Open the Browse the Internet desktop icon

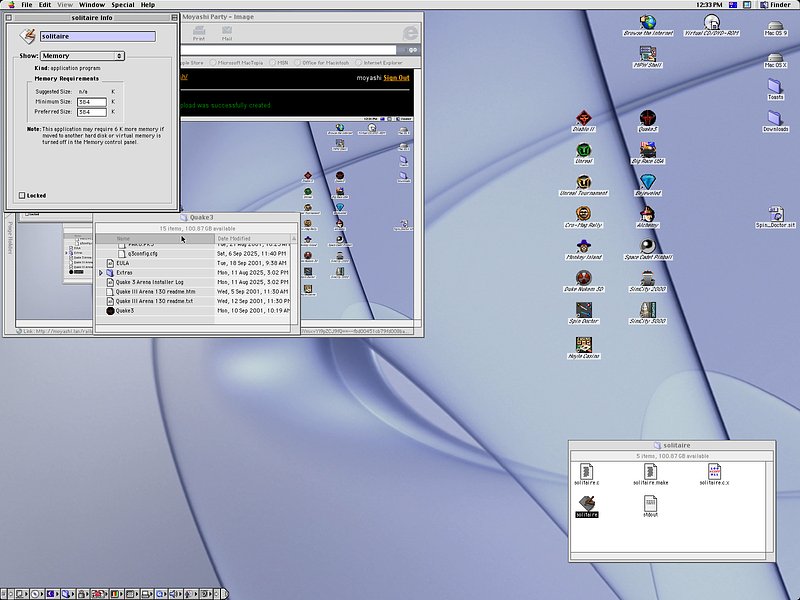click(x=648, y=23)
